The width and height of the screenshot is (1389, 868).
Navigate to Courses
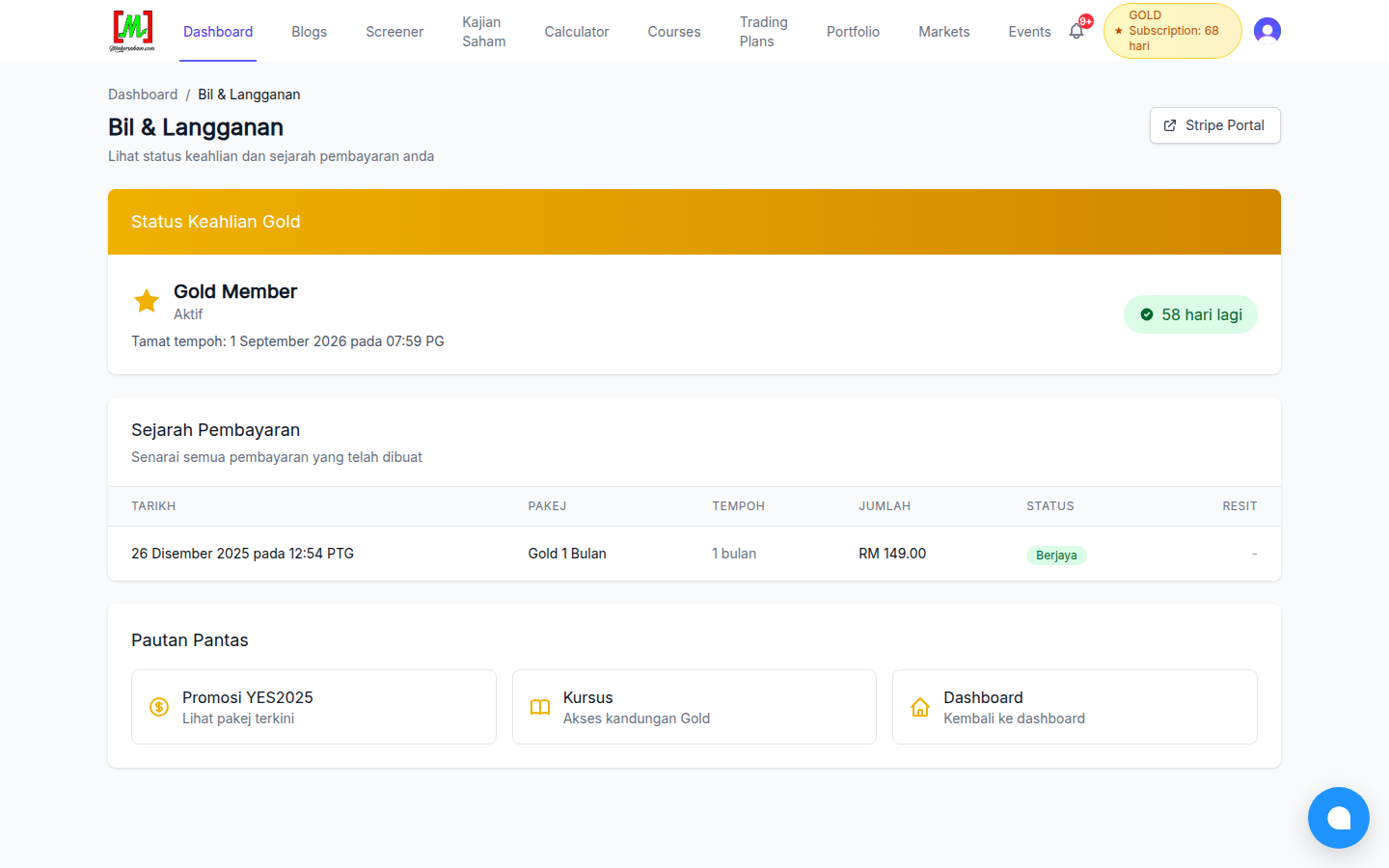(x=674, y=32)
